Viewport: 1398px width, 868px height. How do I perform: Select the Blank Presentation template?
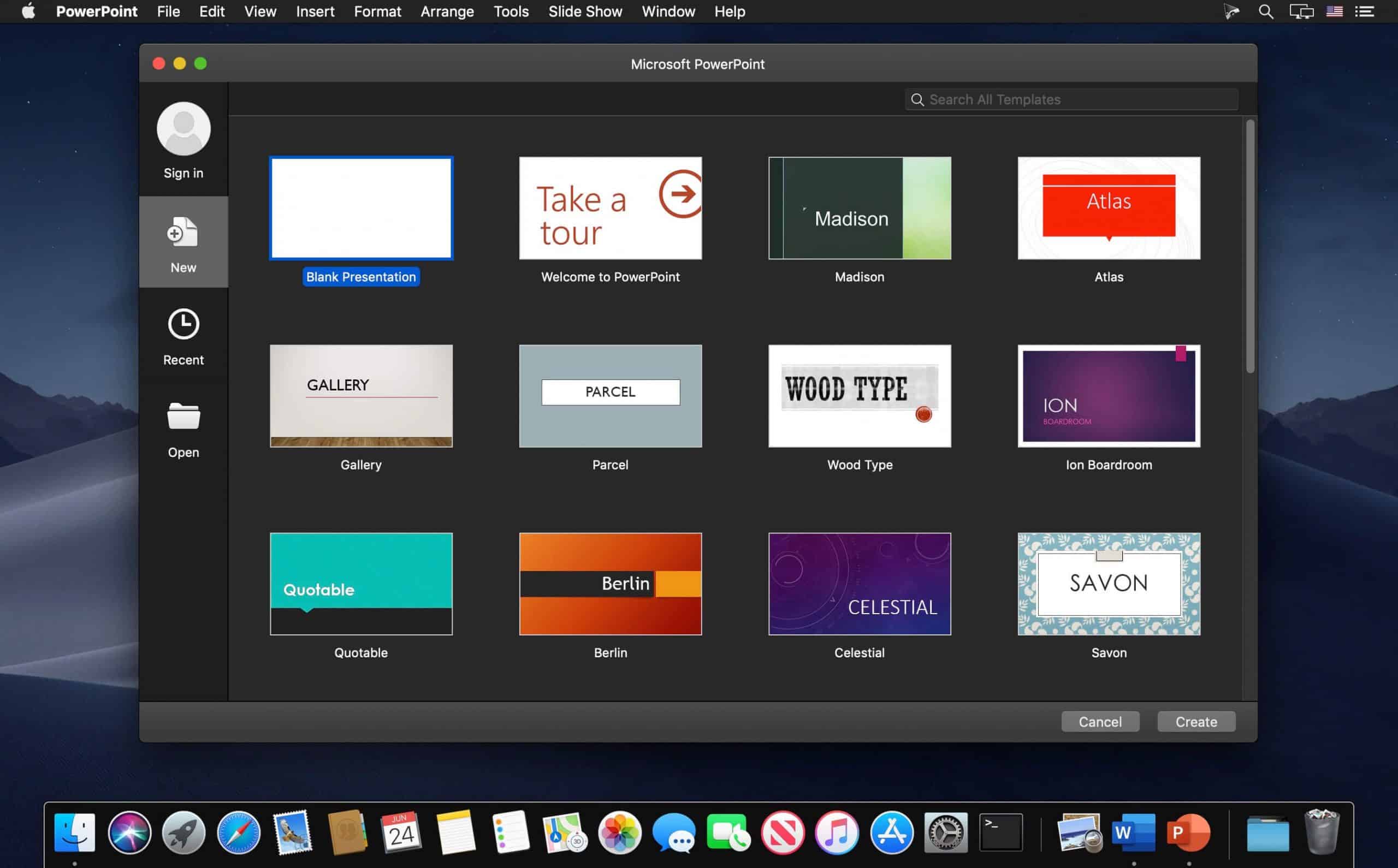(361, 208)
